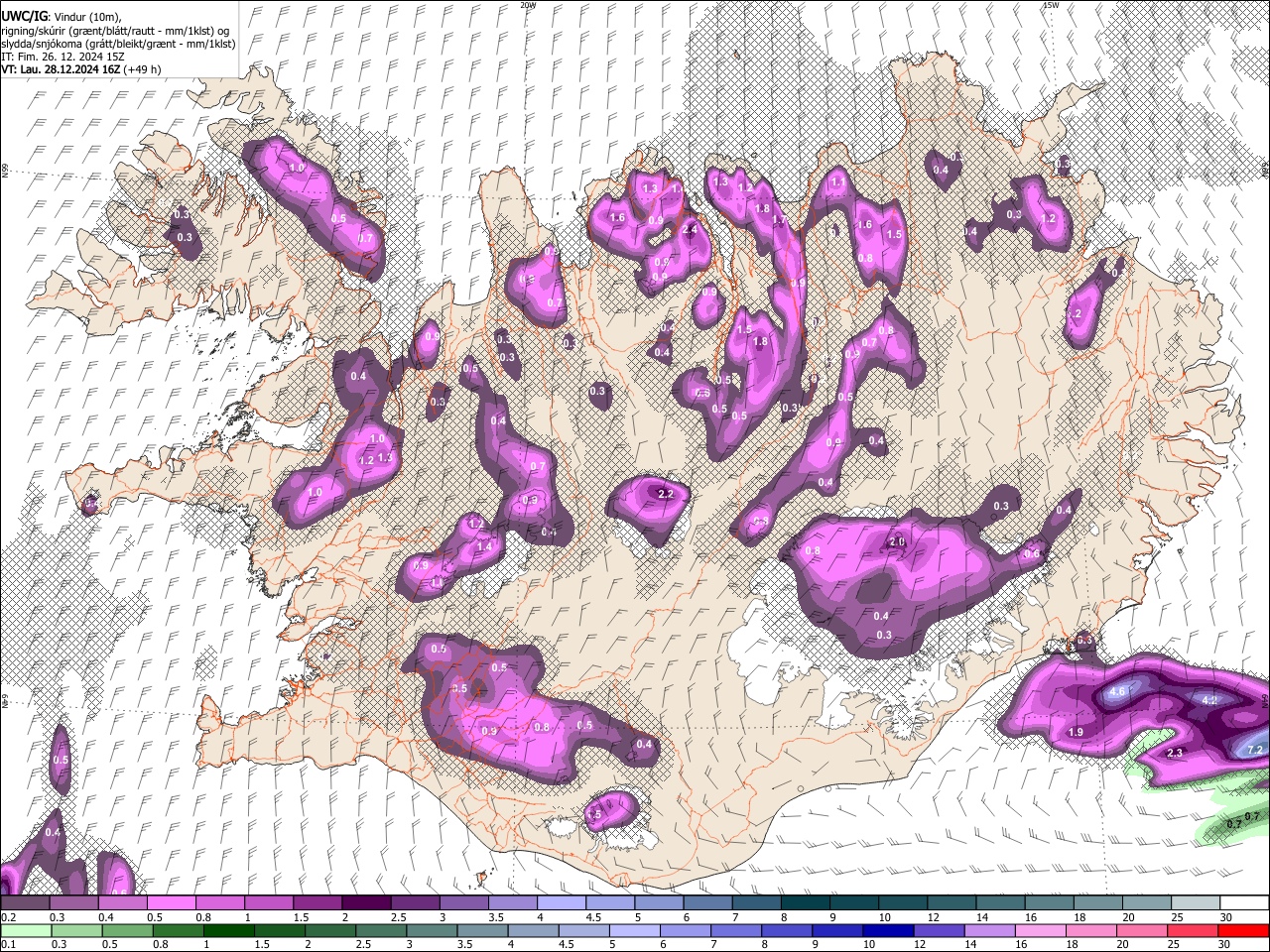Click the 'rigning/skúrir' legend description line
This screenshot has width=1270, height=952.
click(x=115, y=31)
